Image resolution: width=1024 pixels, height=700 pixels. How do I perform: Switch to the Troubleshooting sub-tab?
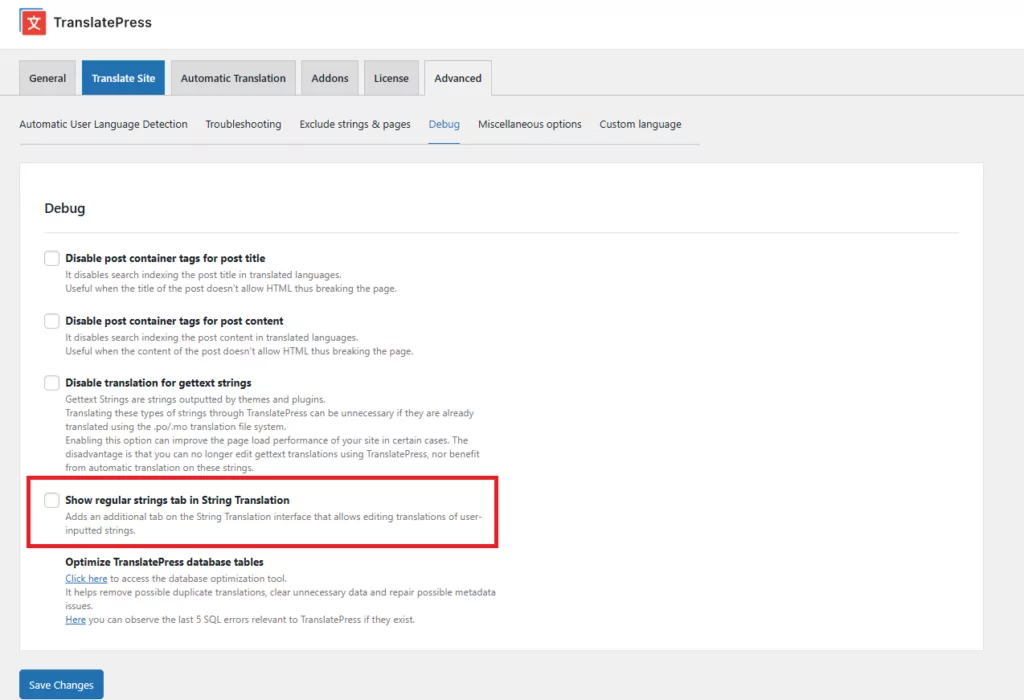pyautogui.click(x=244, y=124)
